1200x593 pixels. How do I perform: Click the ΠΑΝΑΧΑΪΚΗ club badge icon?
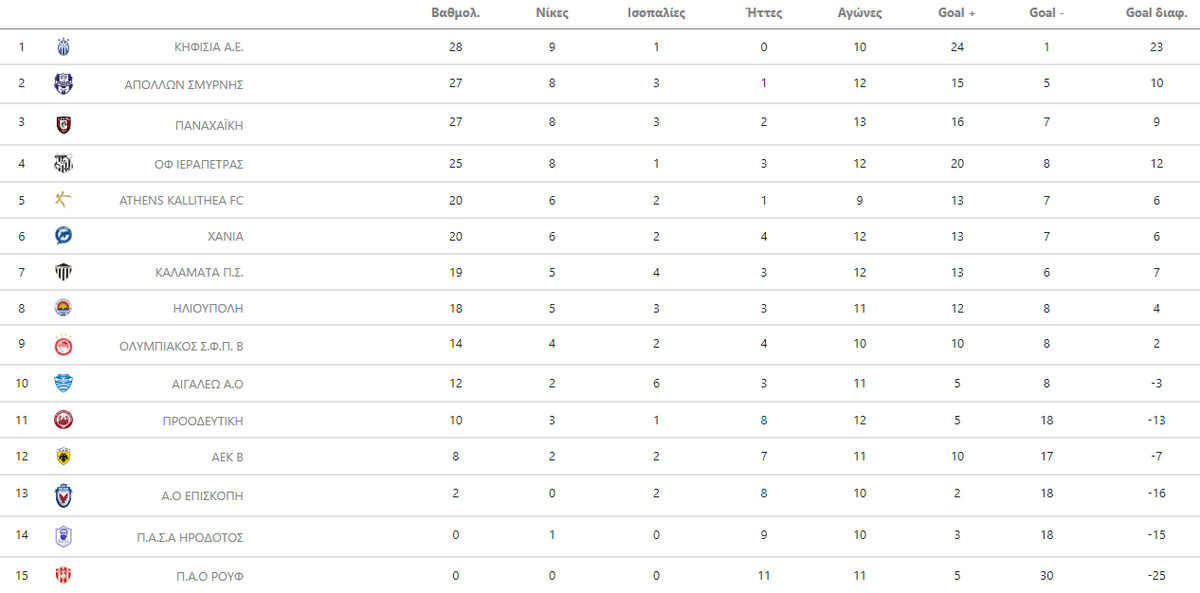click(63, 125)
